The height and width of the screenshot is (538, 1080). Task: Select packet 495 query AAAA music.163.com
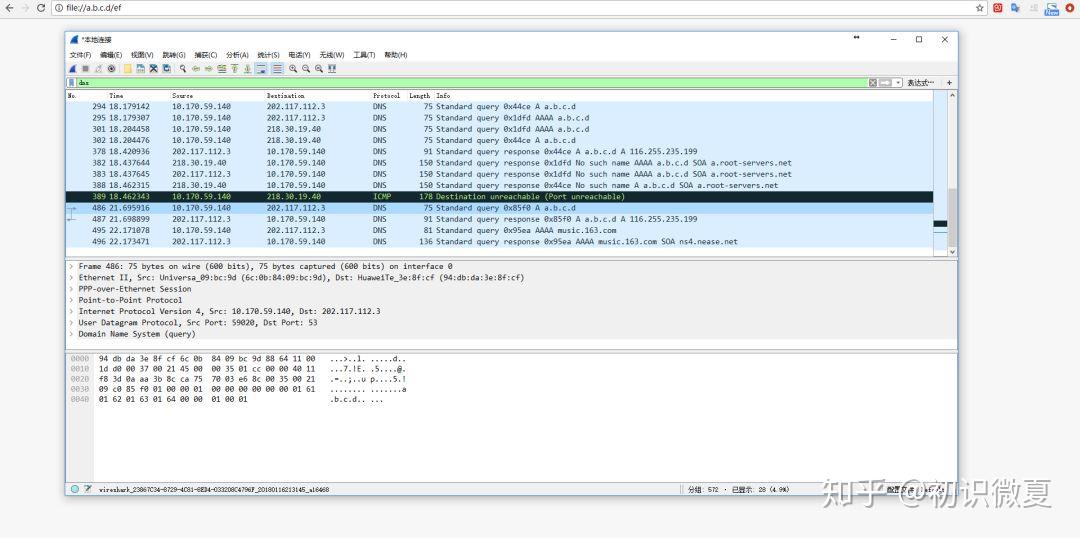(x=499, y=230)
